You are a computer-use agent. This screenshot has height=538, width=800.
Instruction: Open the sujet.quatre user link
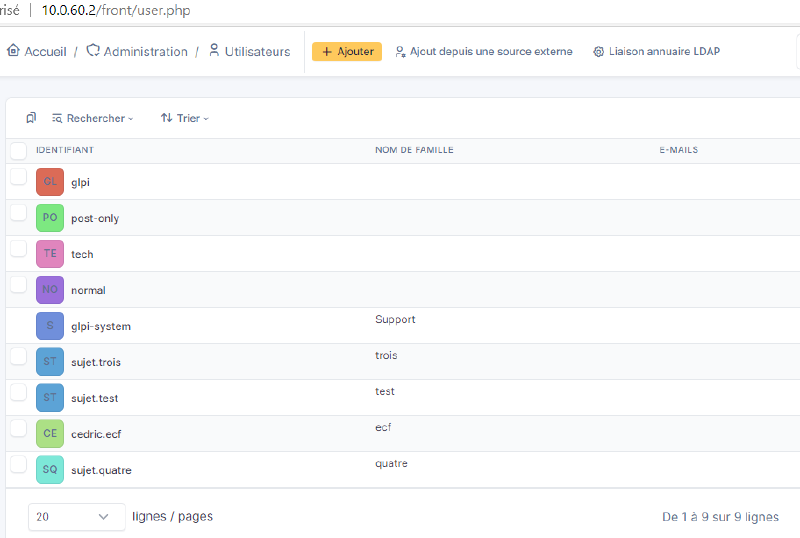click(101, 471)
